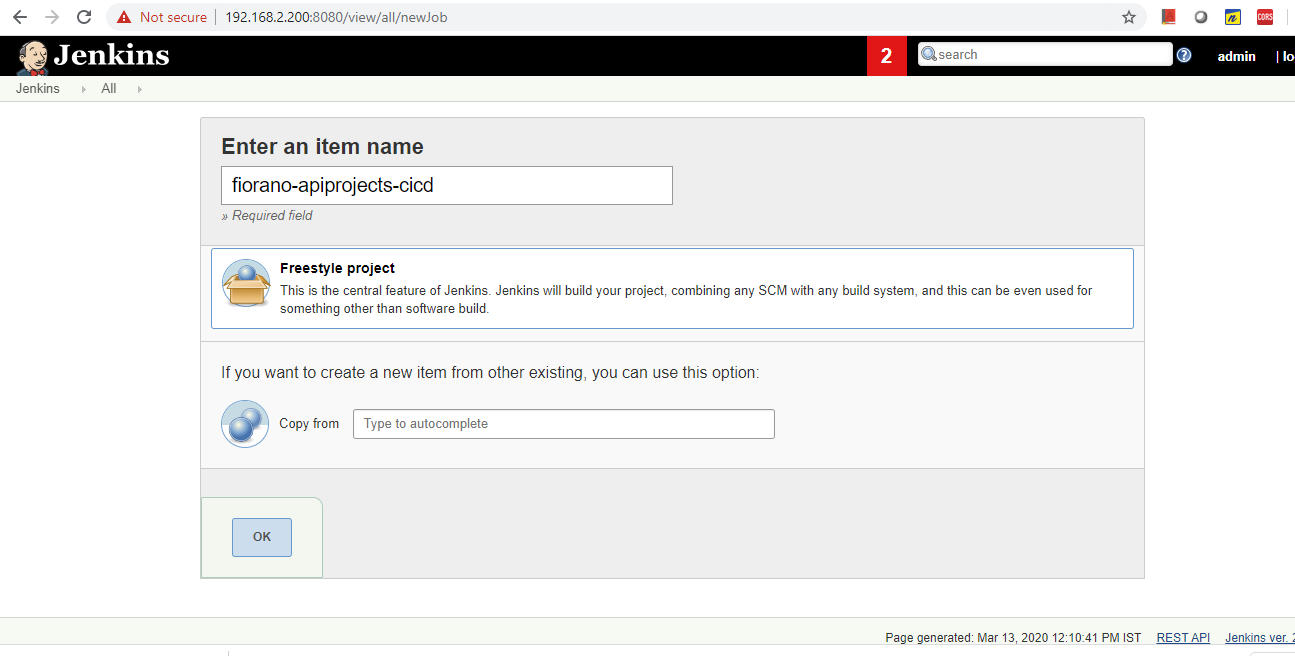Click the Not secure warning icon
Screen dimensions: 1295x656
(124, 17)
